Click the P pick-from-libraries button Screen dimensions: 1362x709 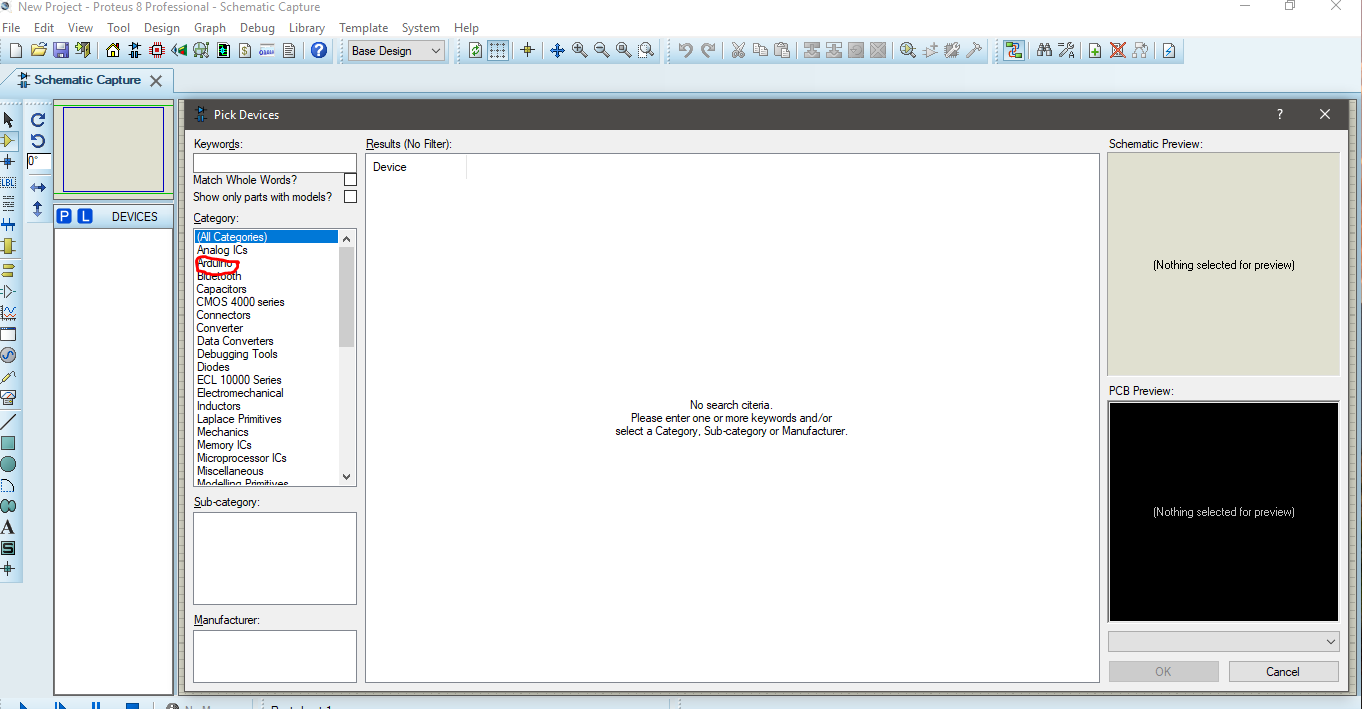pyautogui.click(x=64, y=216)
